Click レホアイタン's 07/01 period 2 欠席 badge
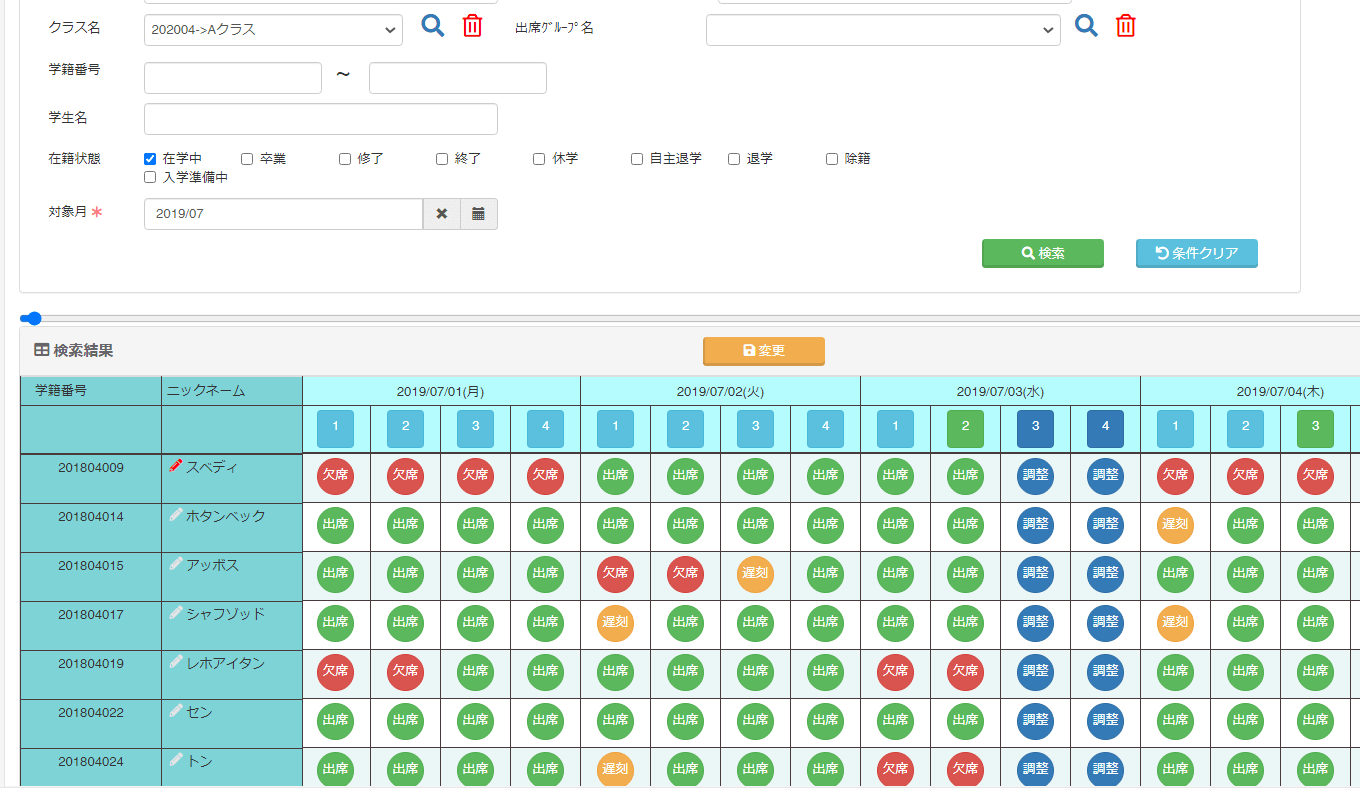Screen dimensions: 1360x789 (406, 672)
